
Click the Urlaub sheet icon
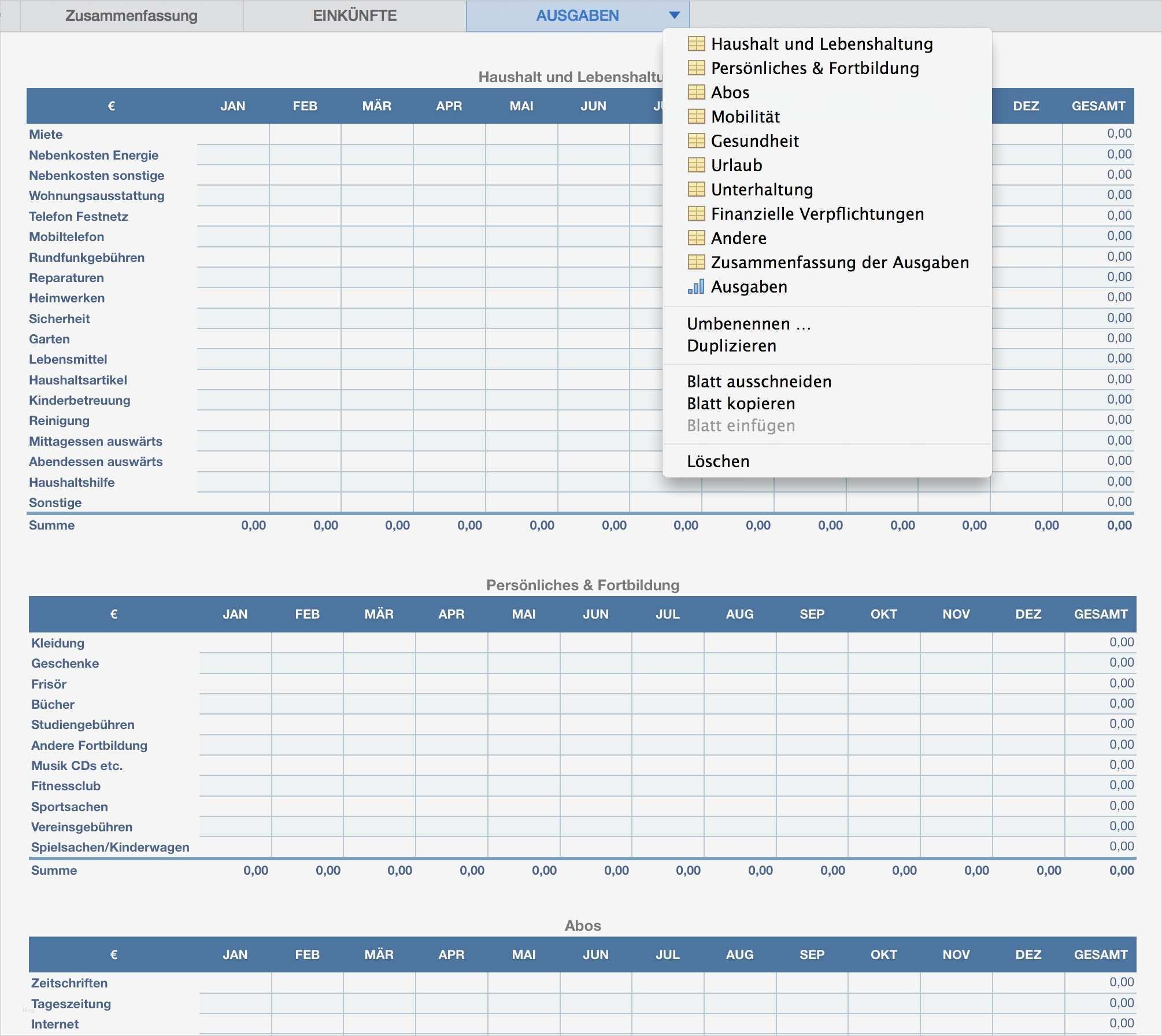[695, 165]
